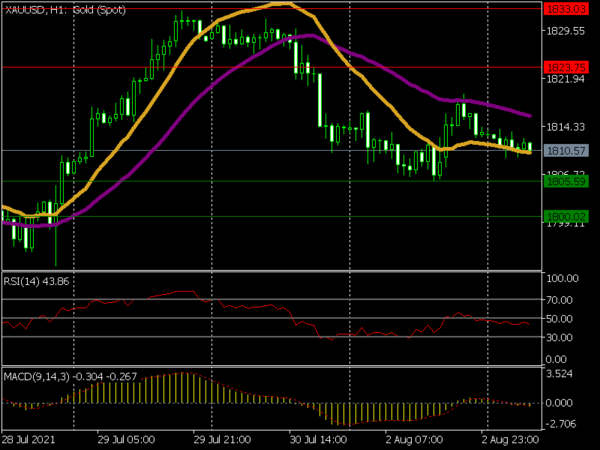The height and width of the screenshot is (450, 600).
Task: Click the 29 Jul 21:00 time label
Action: click(222, 439)
